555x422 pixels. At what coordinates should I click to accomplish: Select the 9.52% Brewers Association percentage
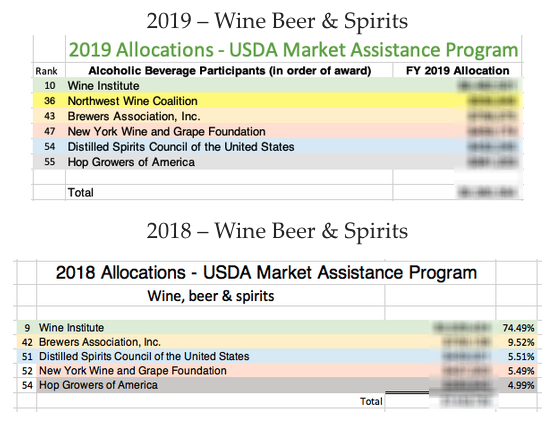point(518,342)
